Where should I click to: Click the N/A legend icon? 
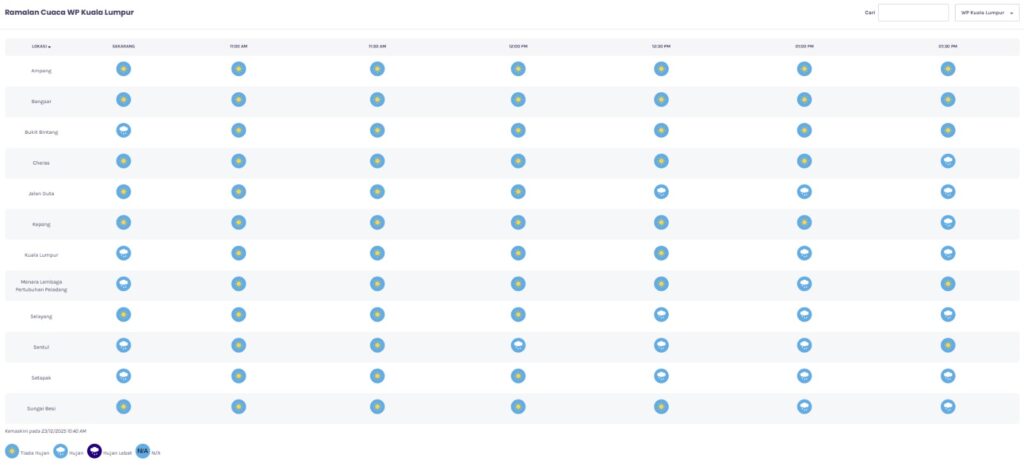142,451
